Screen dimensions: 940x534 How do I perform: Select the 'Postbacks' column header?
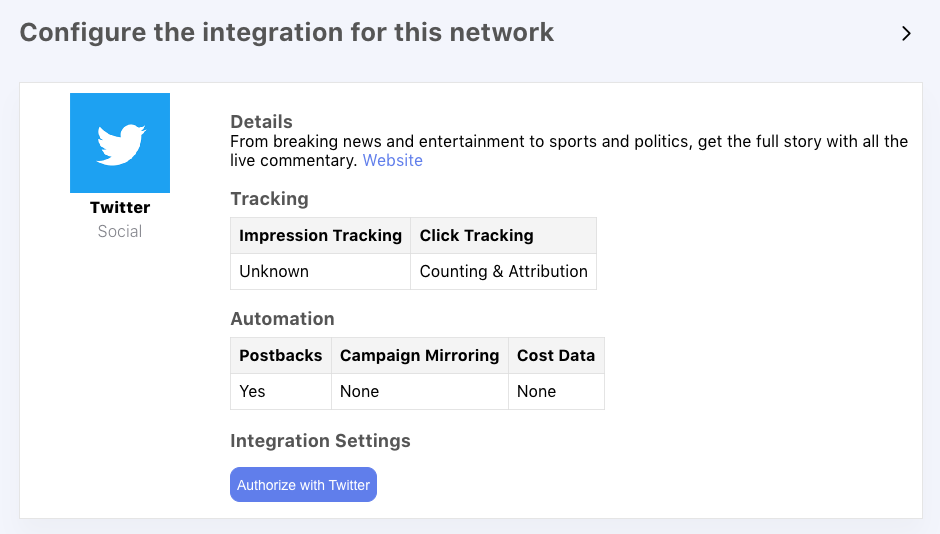[x=281, y=355]
